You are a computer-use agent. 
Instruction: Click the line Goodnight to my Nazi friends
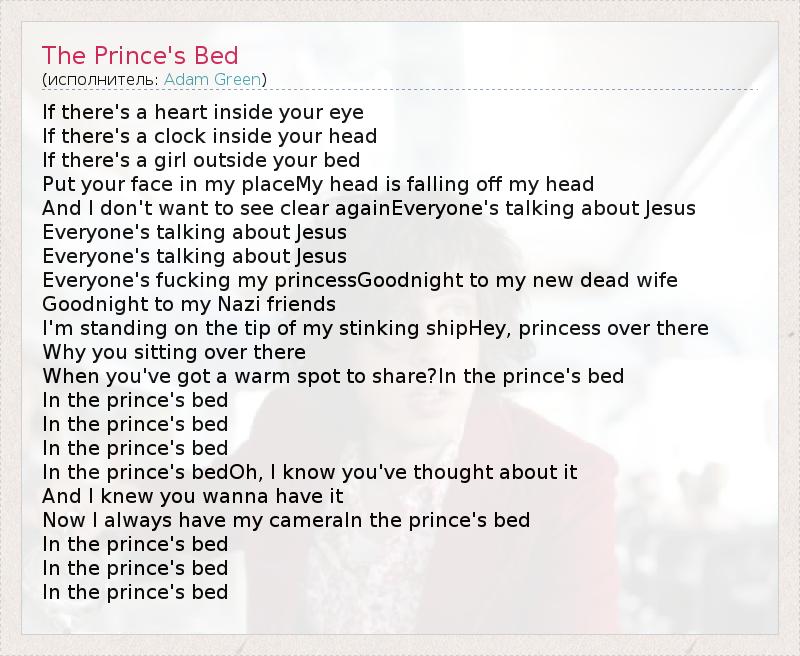click(x=189, y=304)
